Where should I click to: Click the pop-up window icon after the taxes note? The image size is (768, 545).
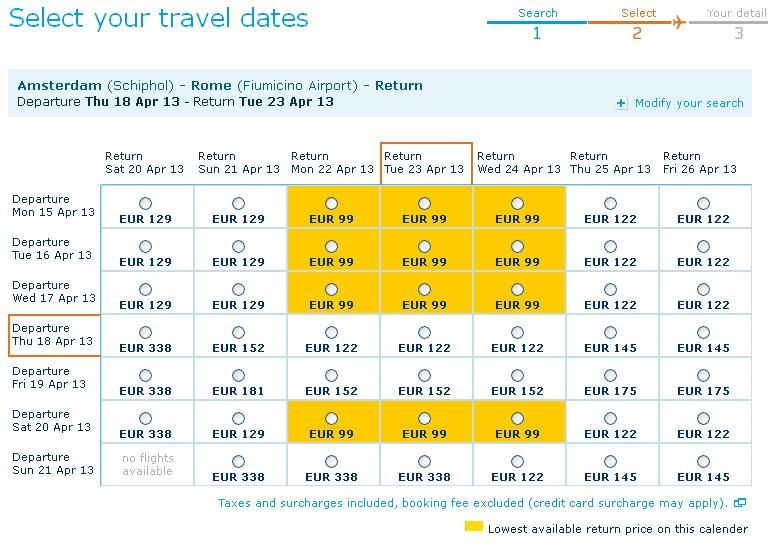pos(740,503)
